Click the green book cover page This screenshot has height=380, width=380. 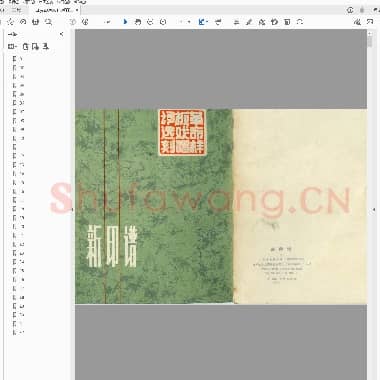pyautogui.click(x=154, y=206)
